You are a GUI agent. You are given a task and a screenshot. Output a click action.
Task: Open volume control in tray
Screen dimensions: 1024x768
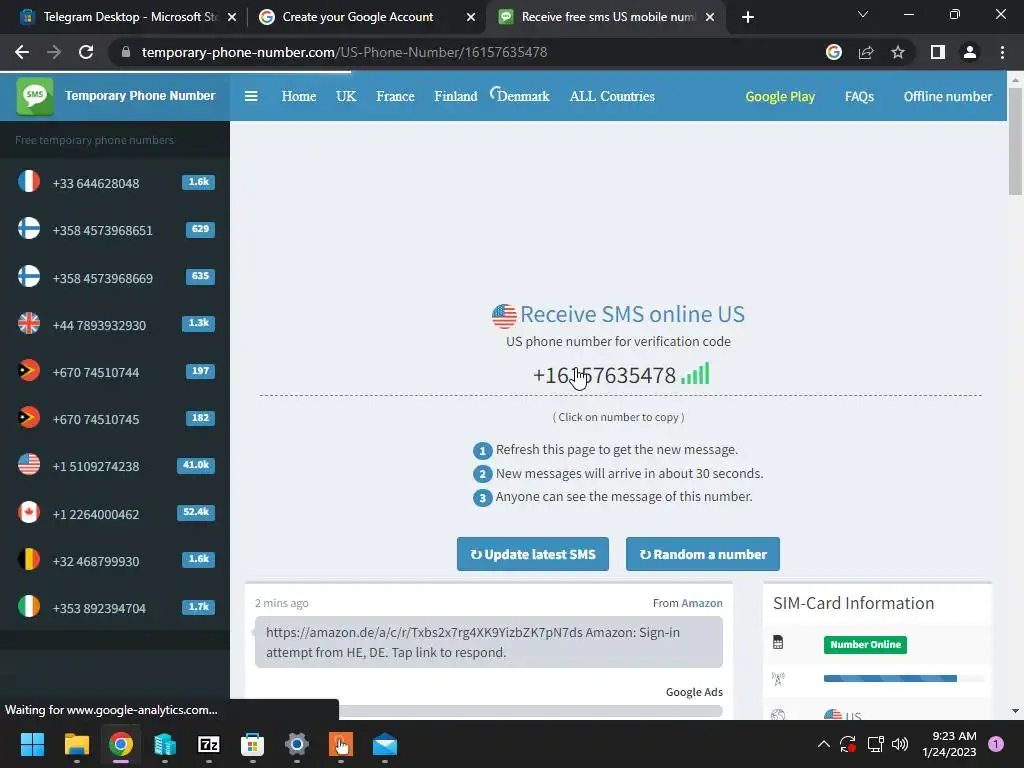tap(900, 744)
